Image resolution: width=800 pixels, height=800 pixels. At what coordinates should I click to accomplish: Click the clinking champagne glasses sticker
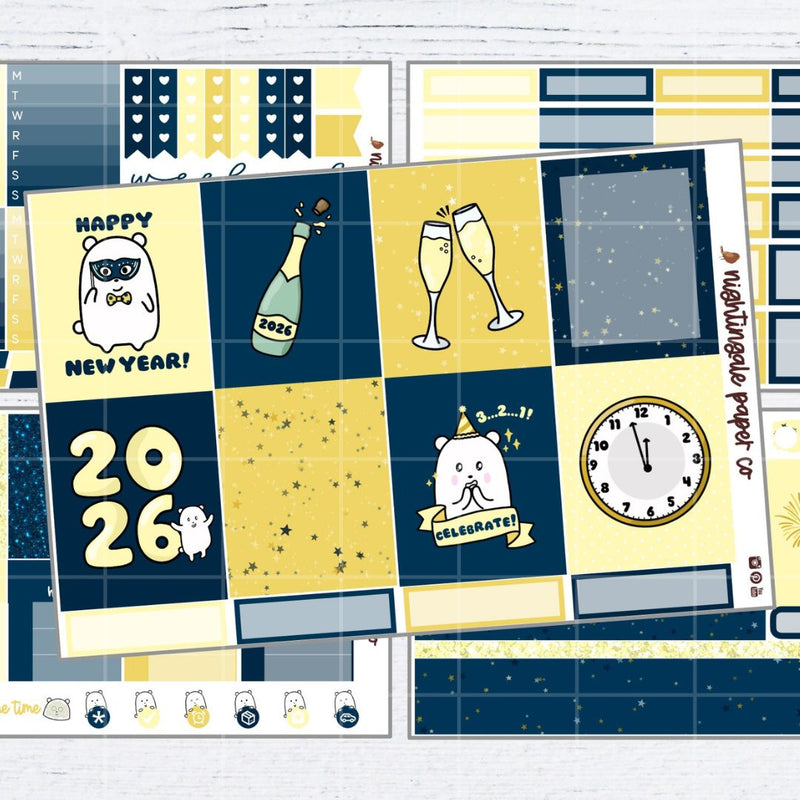tap(465, 268)
